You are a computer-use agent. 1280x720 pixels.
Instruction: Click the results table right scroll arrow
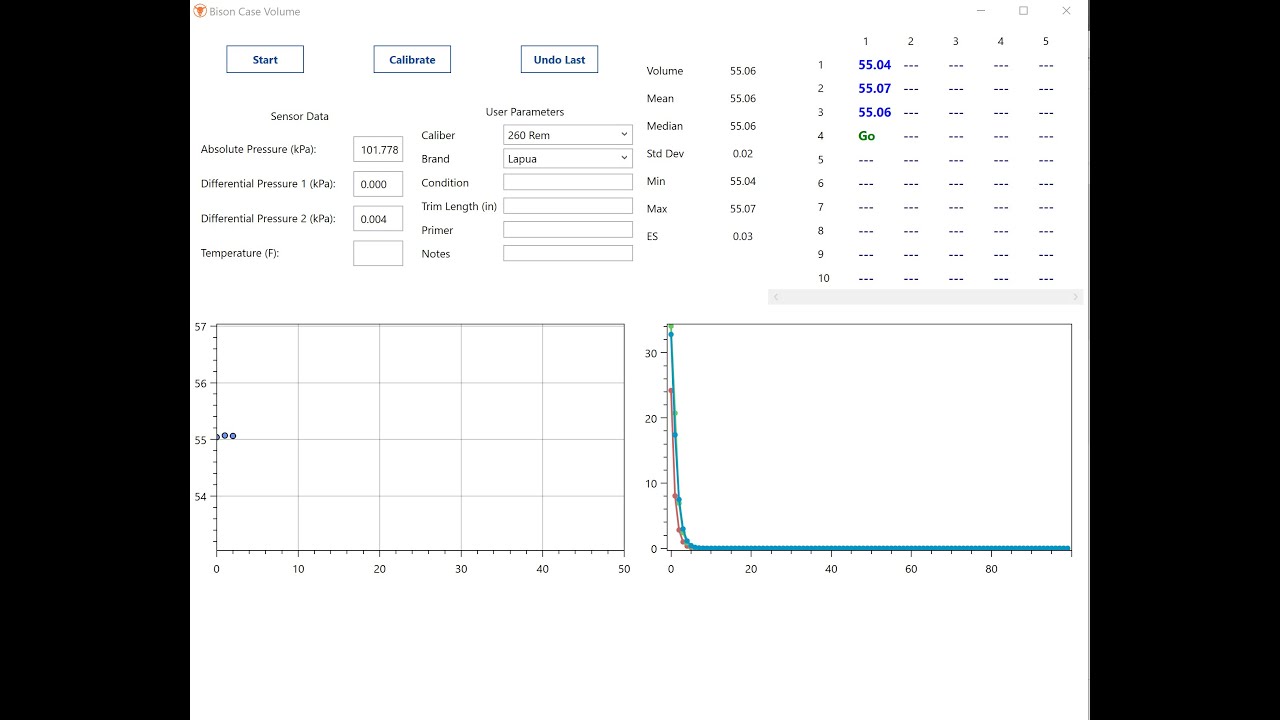[x=1076, y=297]
